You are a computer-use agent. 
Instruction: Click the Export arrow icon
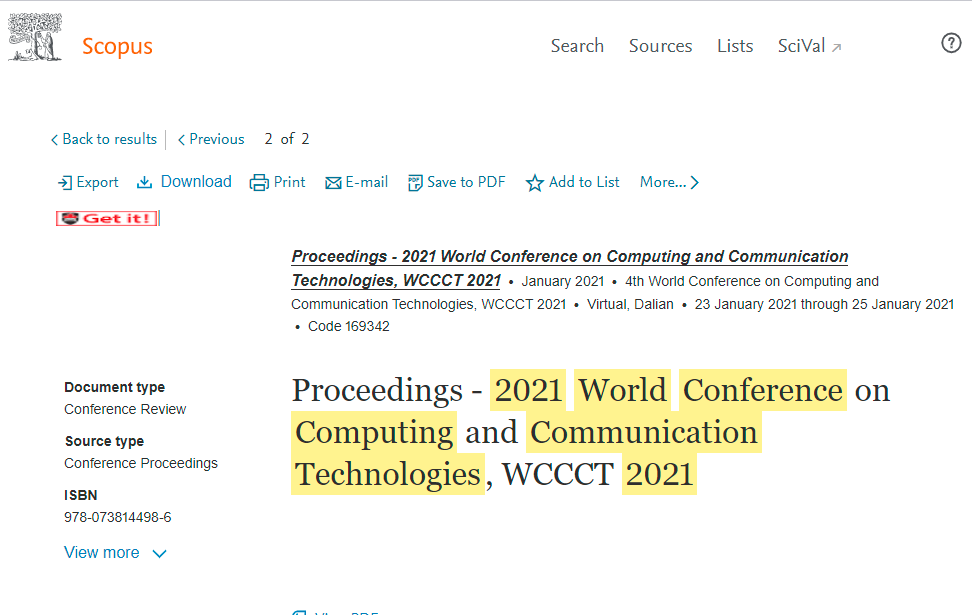click(x=64, y=183)
